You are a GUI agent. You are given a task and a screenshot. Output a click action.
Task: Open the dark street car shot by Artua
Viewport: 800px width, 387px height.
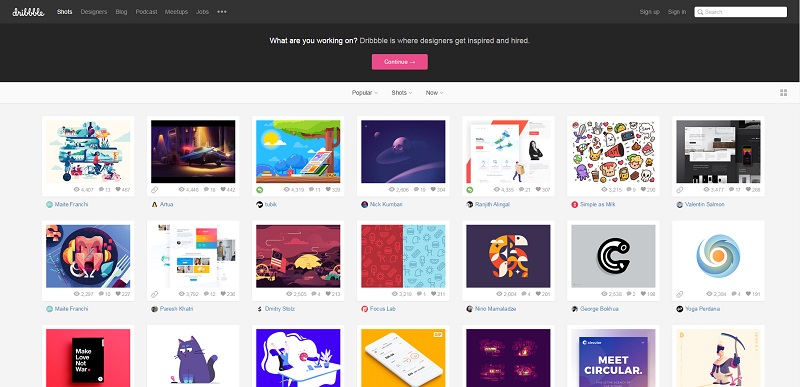tap(193, 151)
